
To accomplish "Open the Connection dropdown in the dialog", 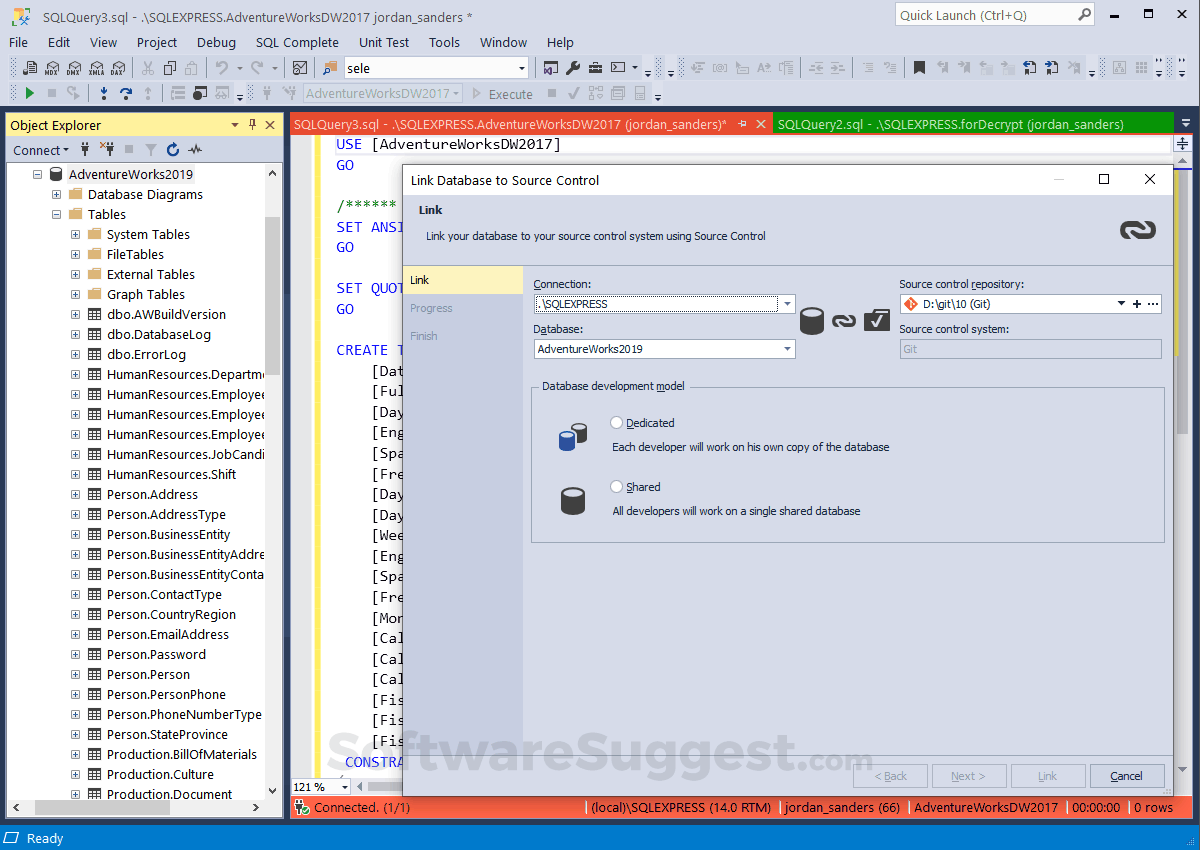I will pyautogui.click(x=787, y=303).
